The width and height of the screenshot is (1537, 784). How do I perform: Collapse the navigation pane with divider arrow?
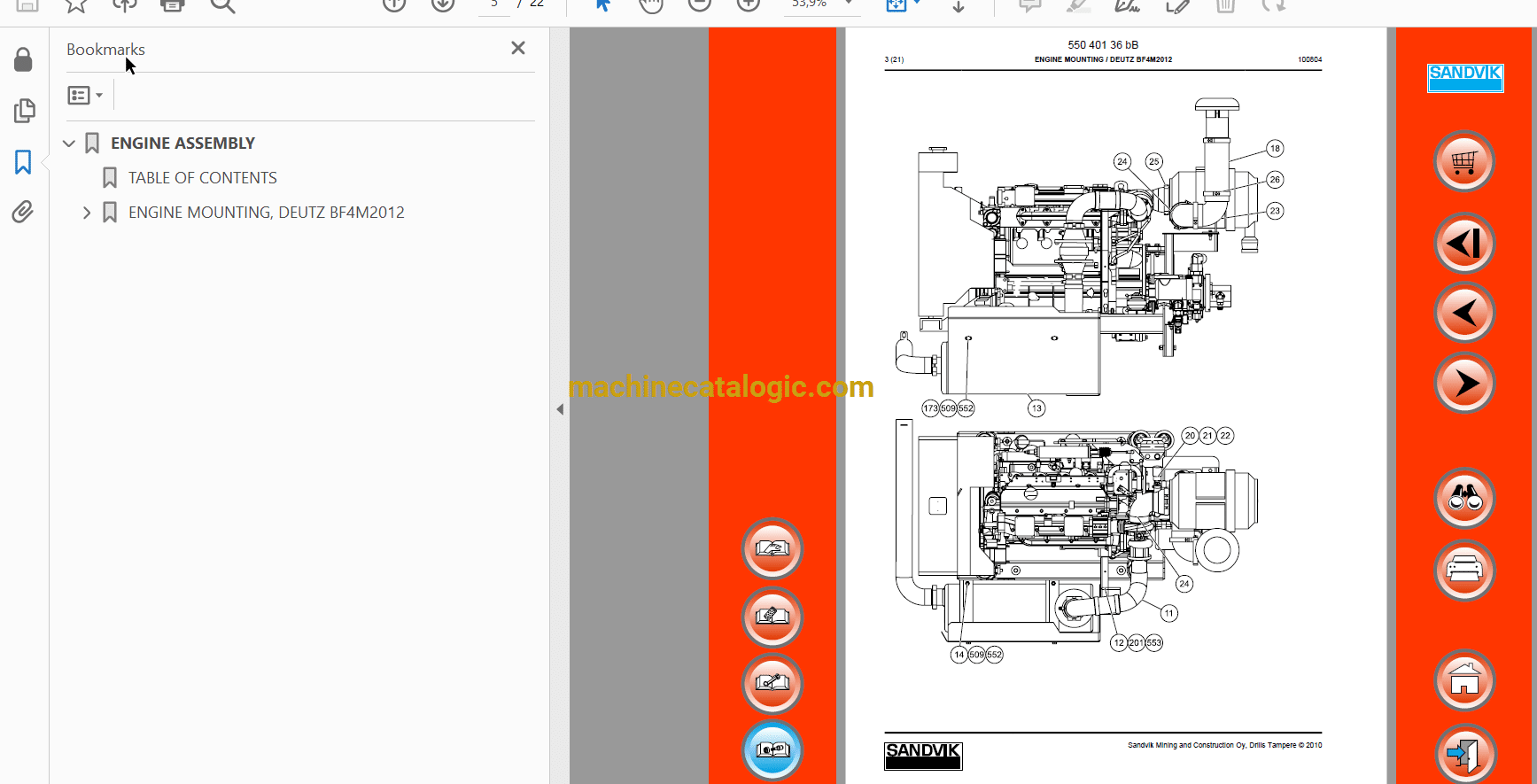pos(560,409)
